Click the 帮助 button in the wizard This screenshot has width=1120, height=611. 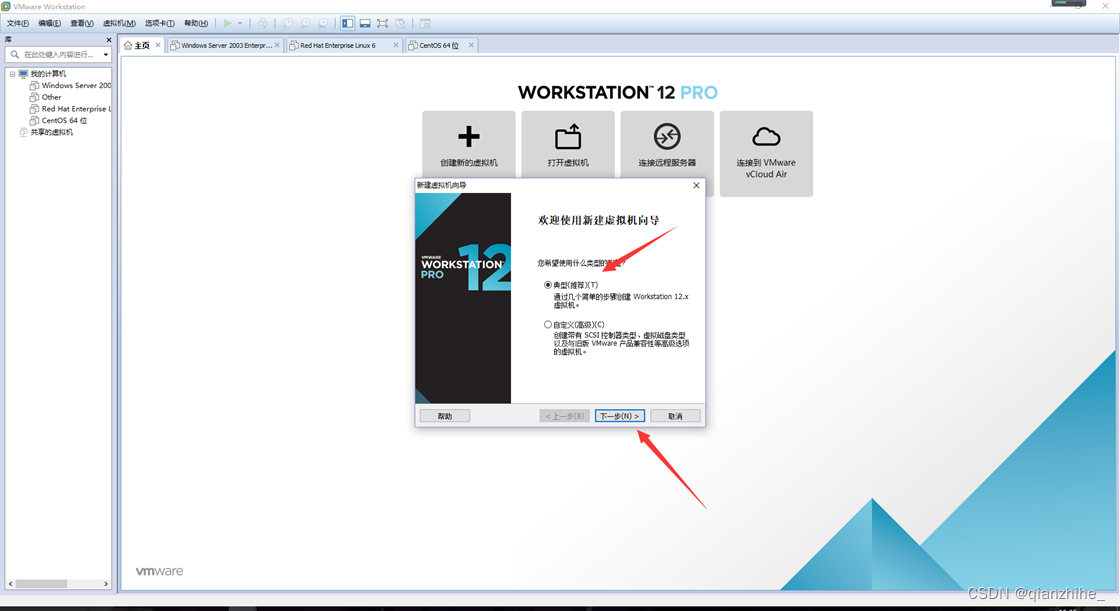coord(444,416)
